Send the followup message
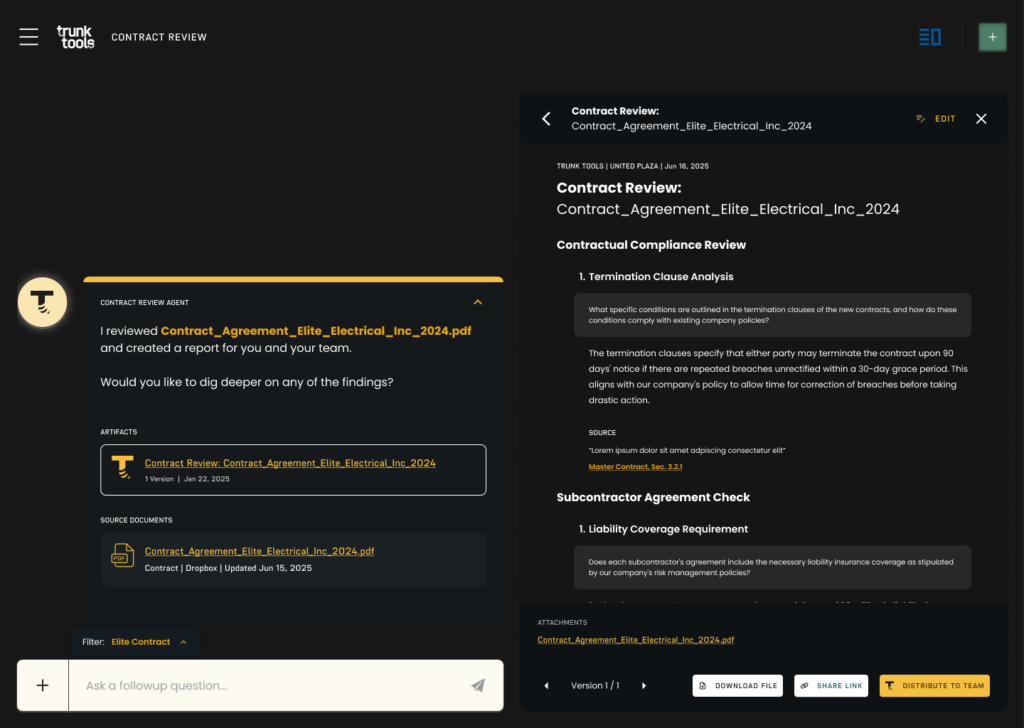1024x728 pixels. click(478, 685)
